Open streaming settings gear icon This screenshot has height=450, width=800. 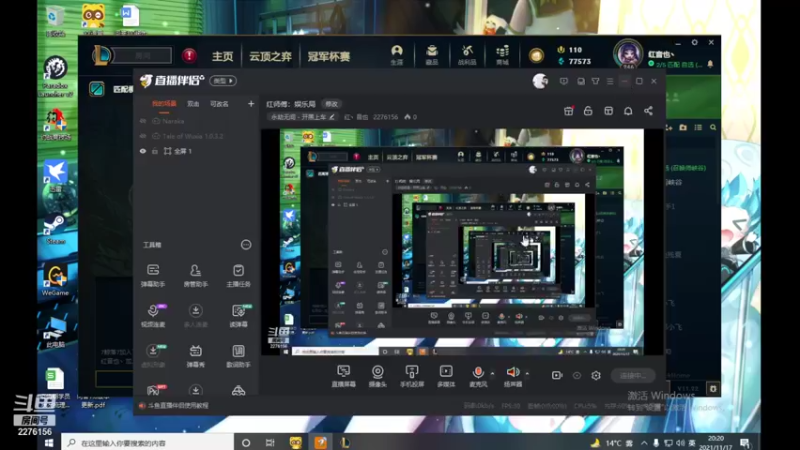click(x=596, y=376)
